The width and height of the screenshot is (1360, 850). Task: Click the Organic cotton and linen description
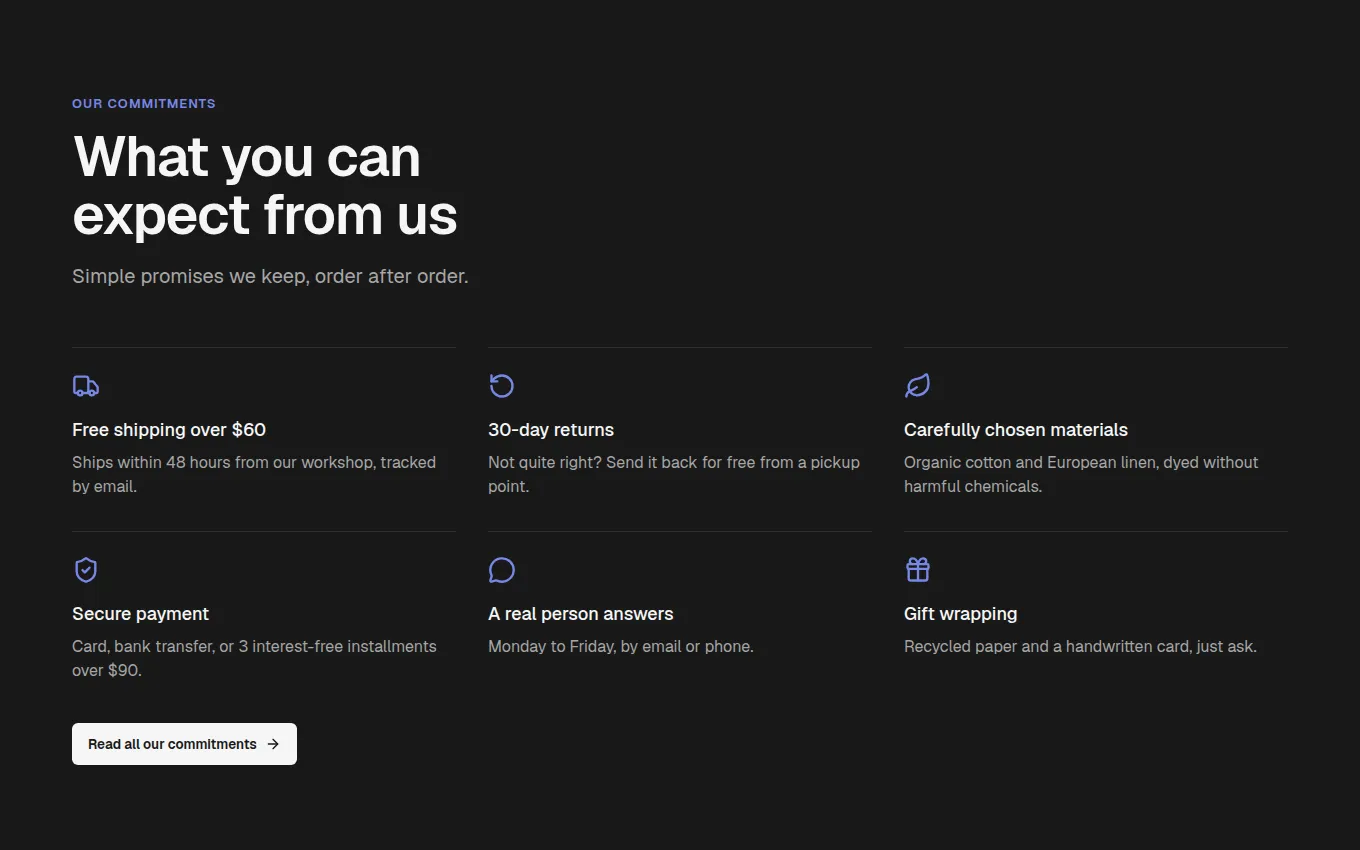(1081, 474)
